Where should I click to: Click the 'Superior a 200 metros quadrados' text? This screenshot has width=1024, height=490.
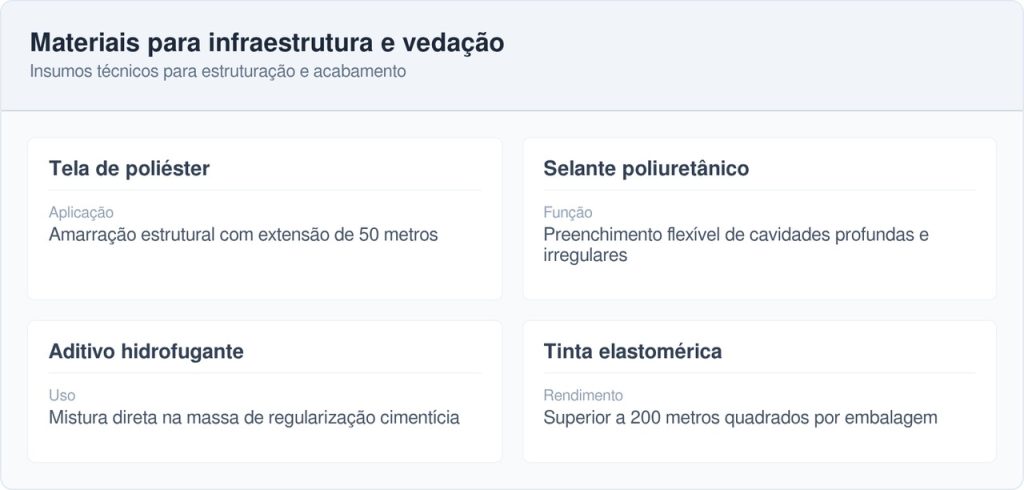coord(740,418)
